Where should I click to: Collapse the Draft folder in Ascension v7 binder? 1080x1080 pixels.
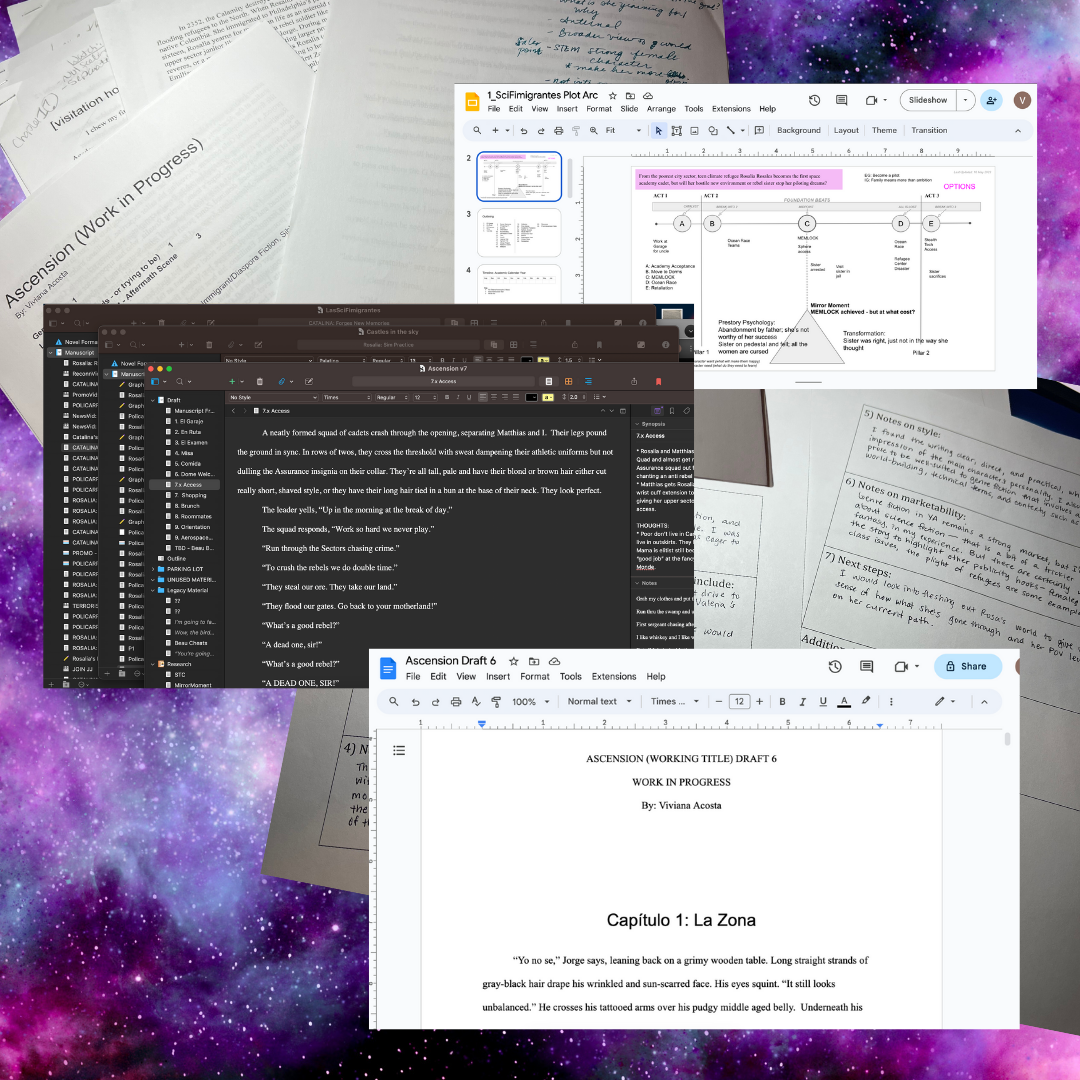coord(152,400)
